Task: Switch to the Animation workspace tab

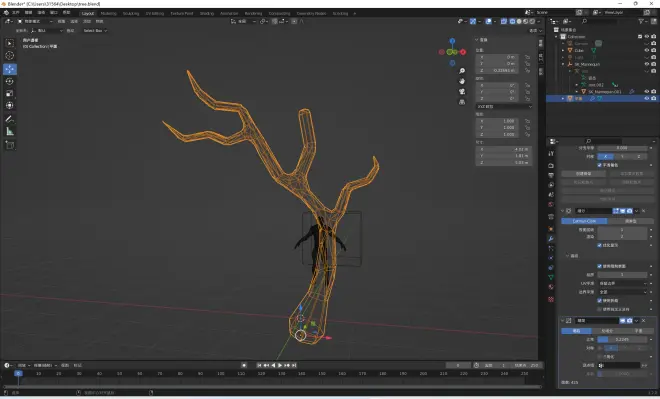Action: pyautogui.click(x=229, y=13)
